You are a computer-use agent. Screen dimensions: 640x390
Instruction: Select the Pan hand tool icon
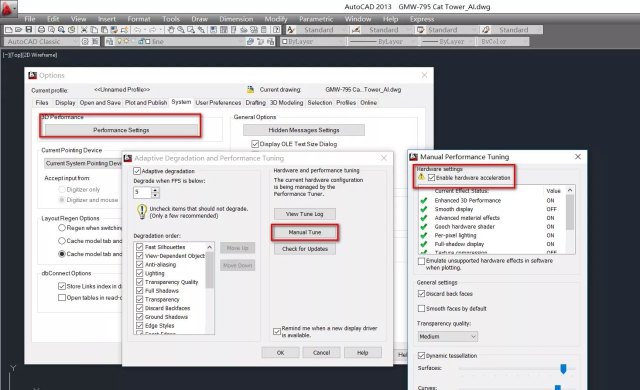171,30
